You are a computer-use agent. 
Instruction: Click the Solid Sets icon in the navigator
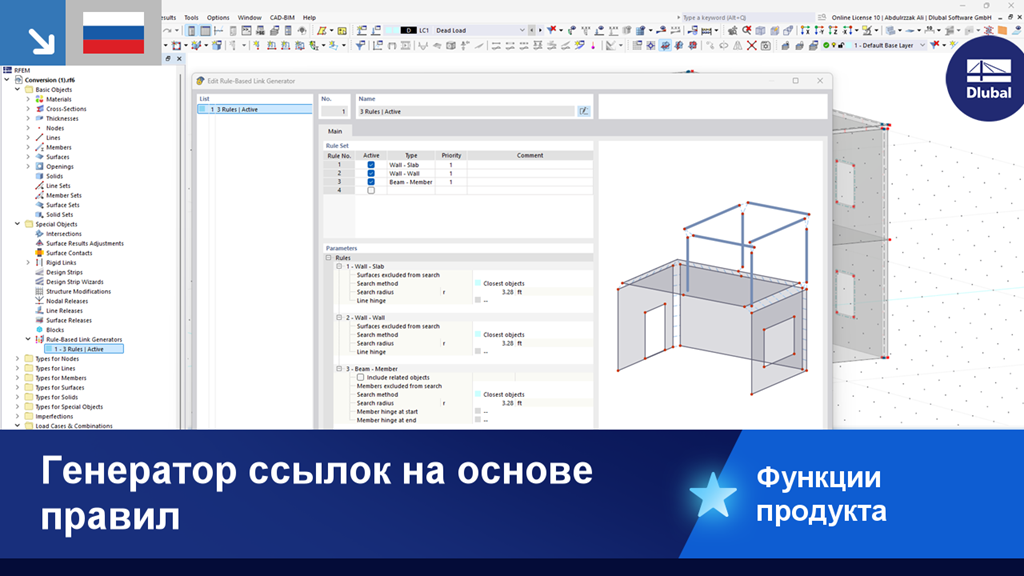click(x=39, y=214)
